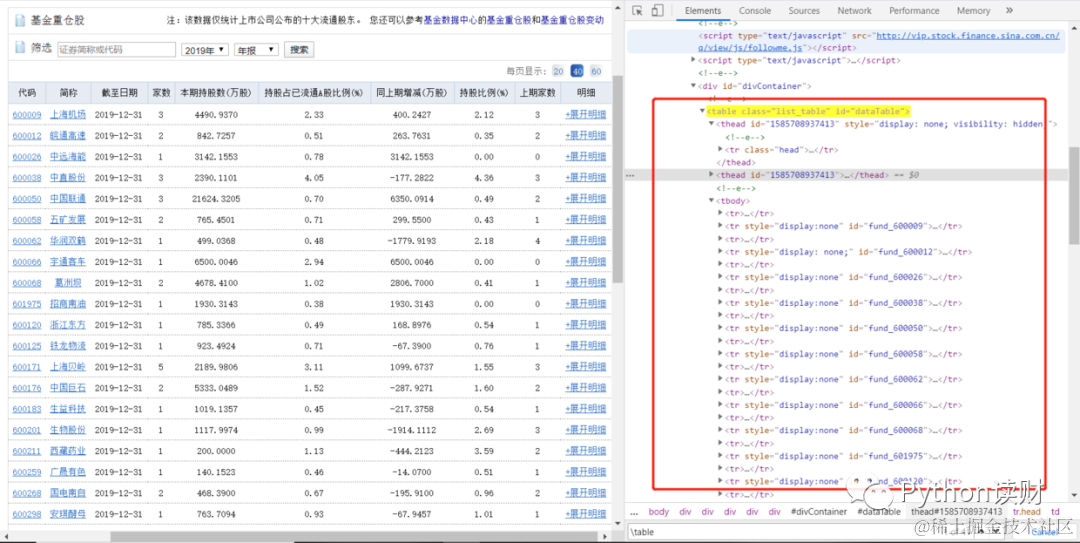Select the tr fund_601975 DOM node

tap(843, 456)
